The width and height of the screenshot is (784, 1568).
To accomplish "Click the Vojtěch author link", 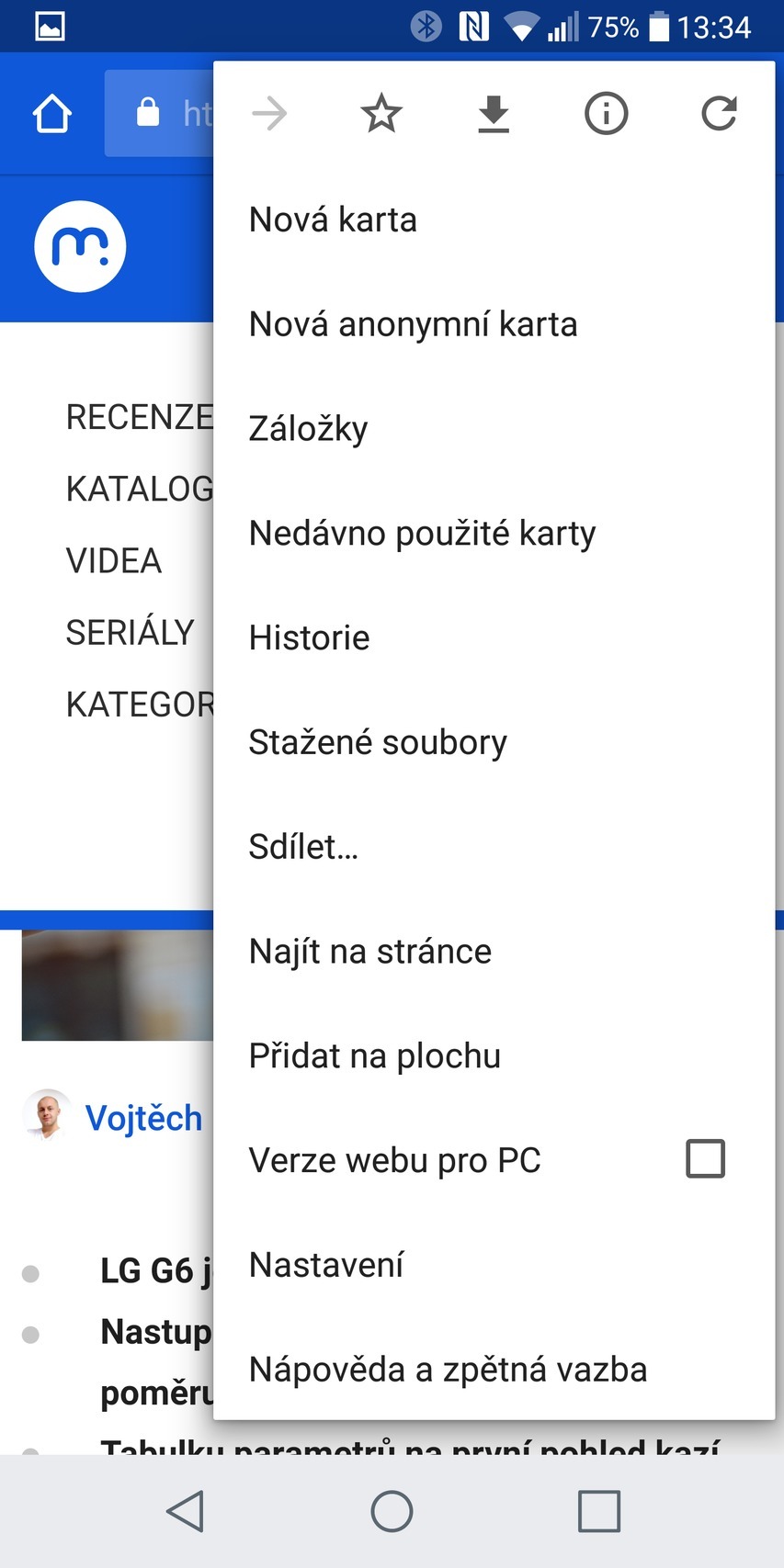I will [x=143, y=1118].
